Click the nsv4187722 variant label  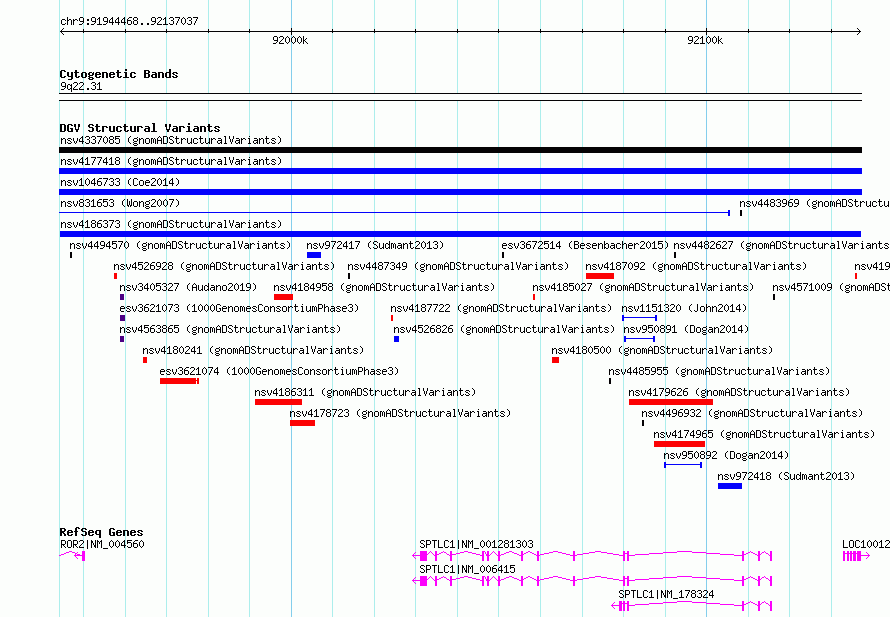tap(501, 308)
